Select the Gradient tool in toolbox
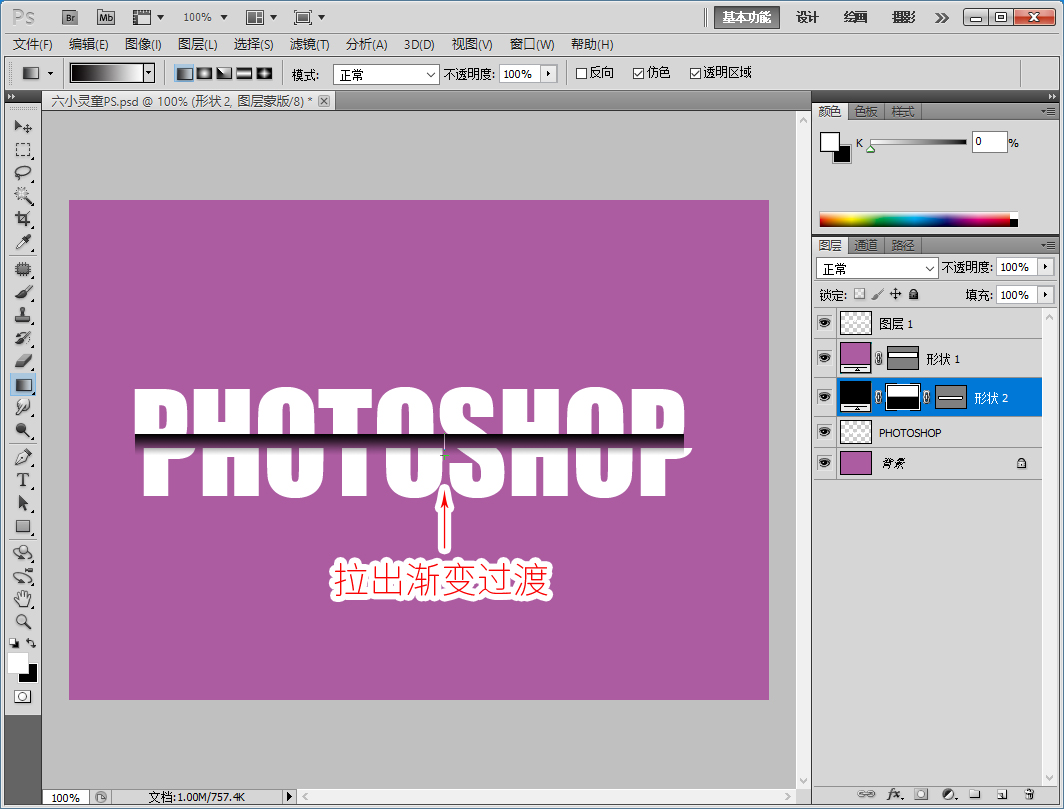The image size is (1064, 809). (x=23, y=385)
